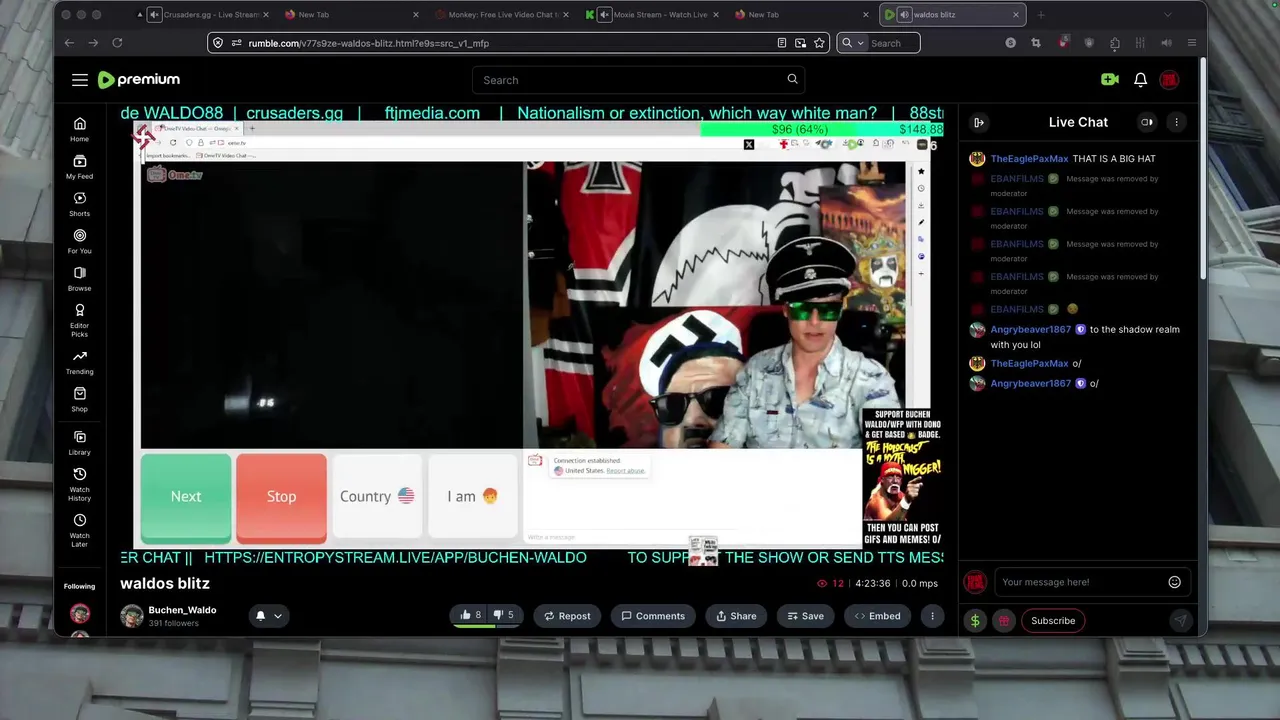
Task: Open the list all tabs chevron
Action: [1168, 15]
